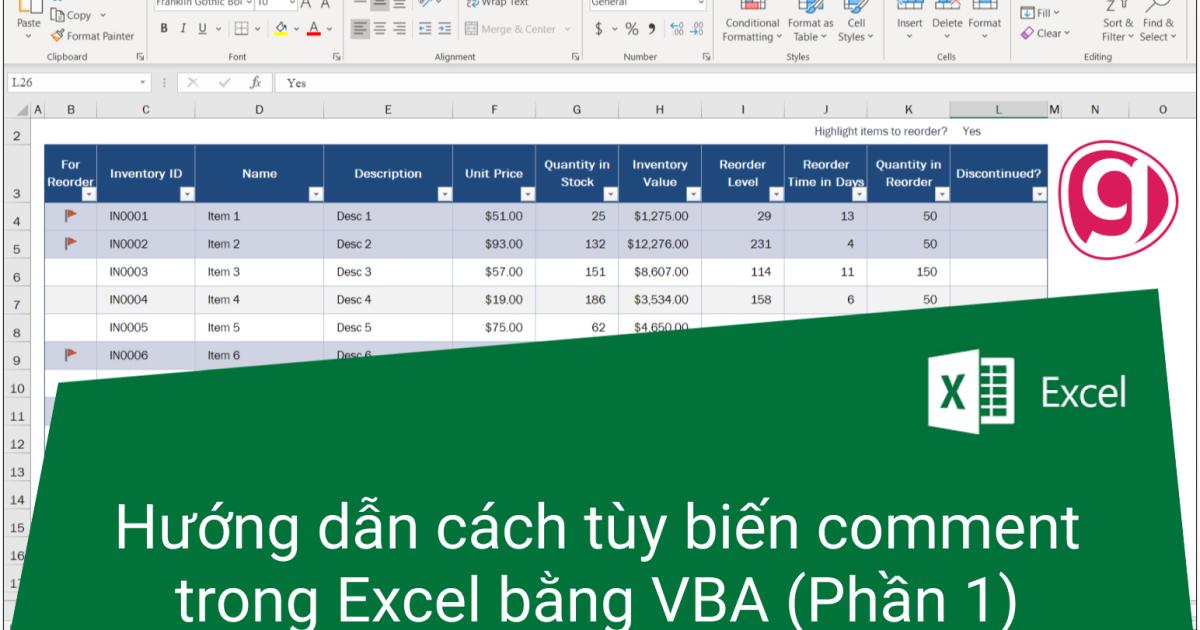Click the Increase Decimal icon

point(678,28)
